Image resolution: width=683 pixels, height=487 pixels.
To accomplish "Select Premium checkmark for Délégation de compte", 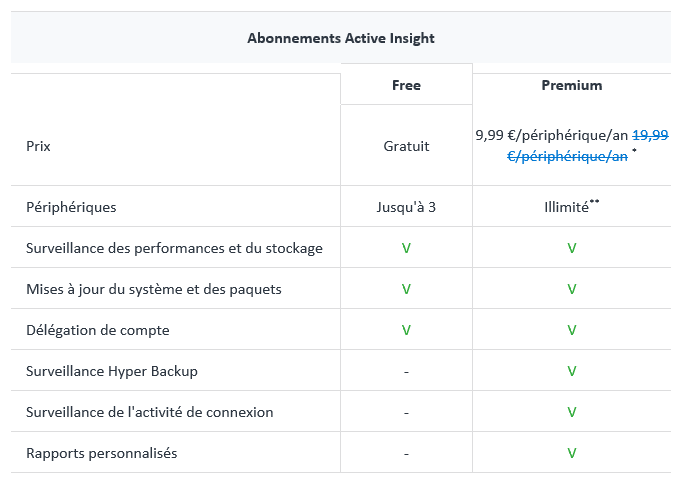I will 572,330.
